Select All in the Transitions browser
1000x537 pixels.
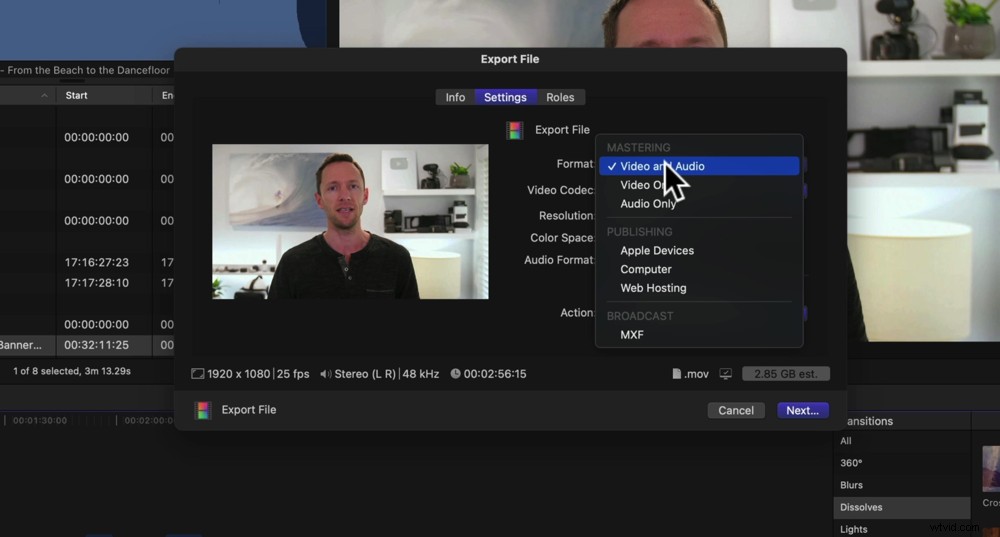846,441
